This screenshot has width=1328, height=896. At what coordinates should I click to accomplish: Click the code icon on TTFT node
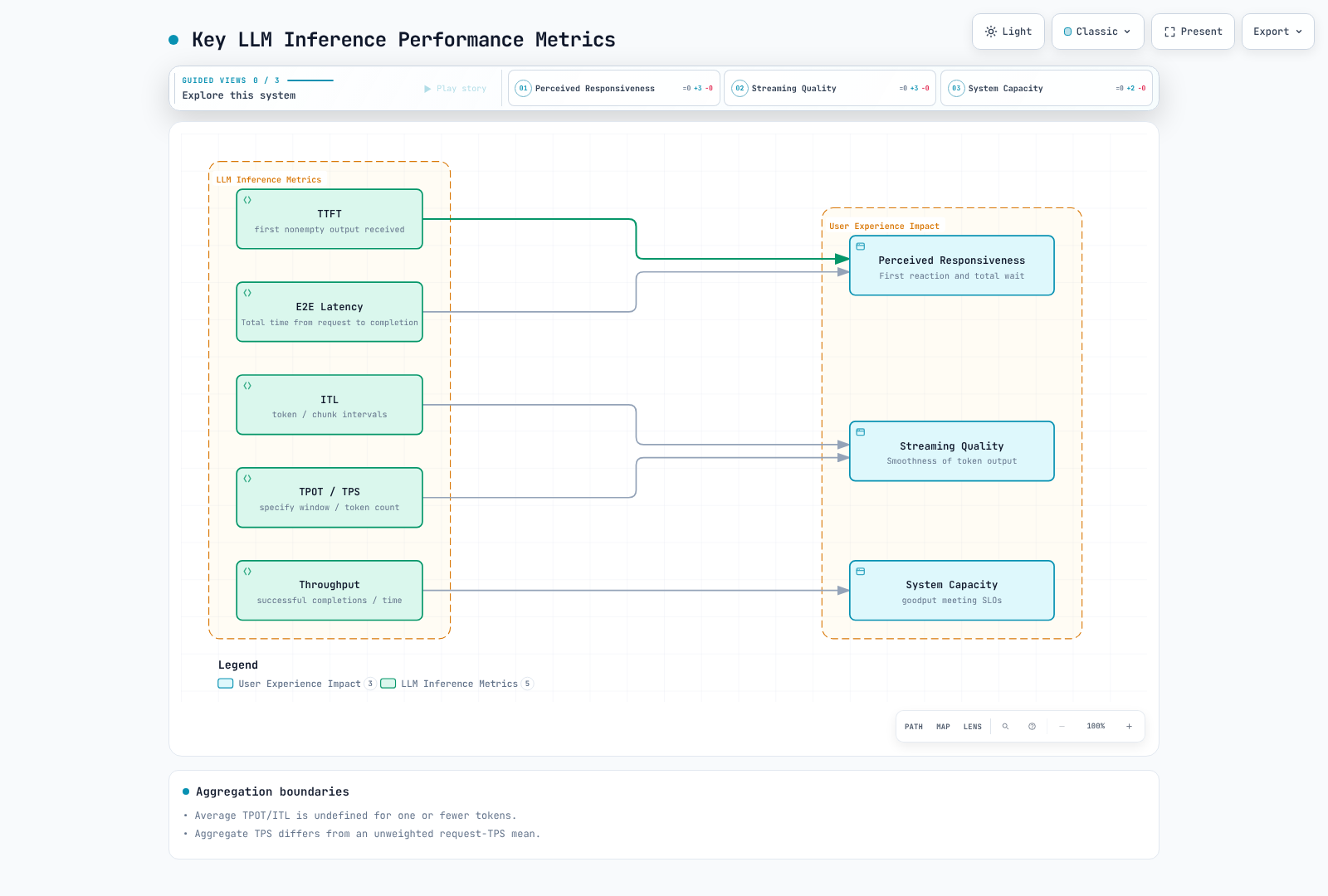click(x=247, y=200)
